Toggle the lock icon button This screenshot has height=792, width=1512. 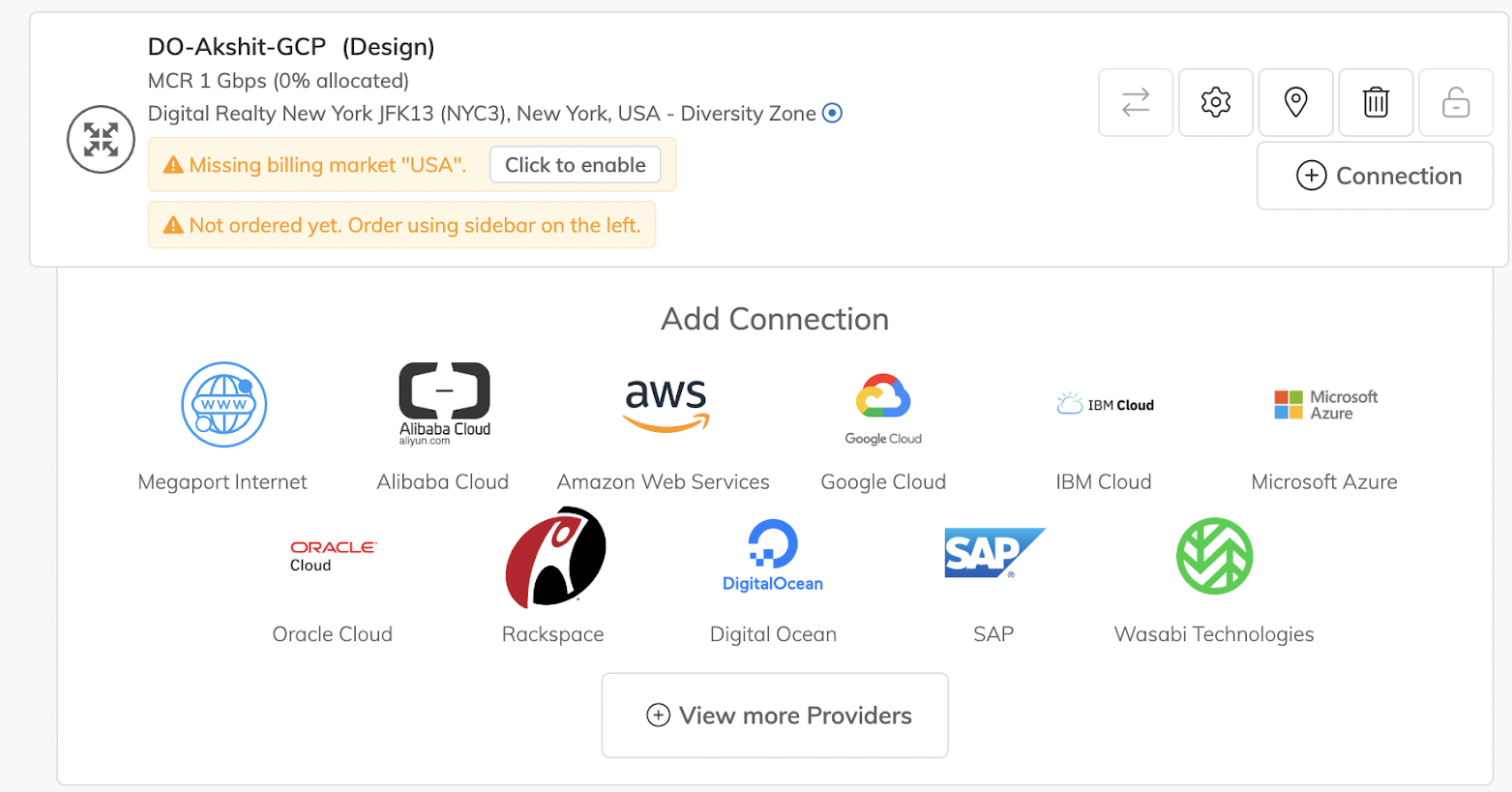point(1455,102)
